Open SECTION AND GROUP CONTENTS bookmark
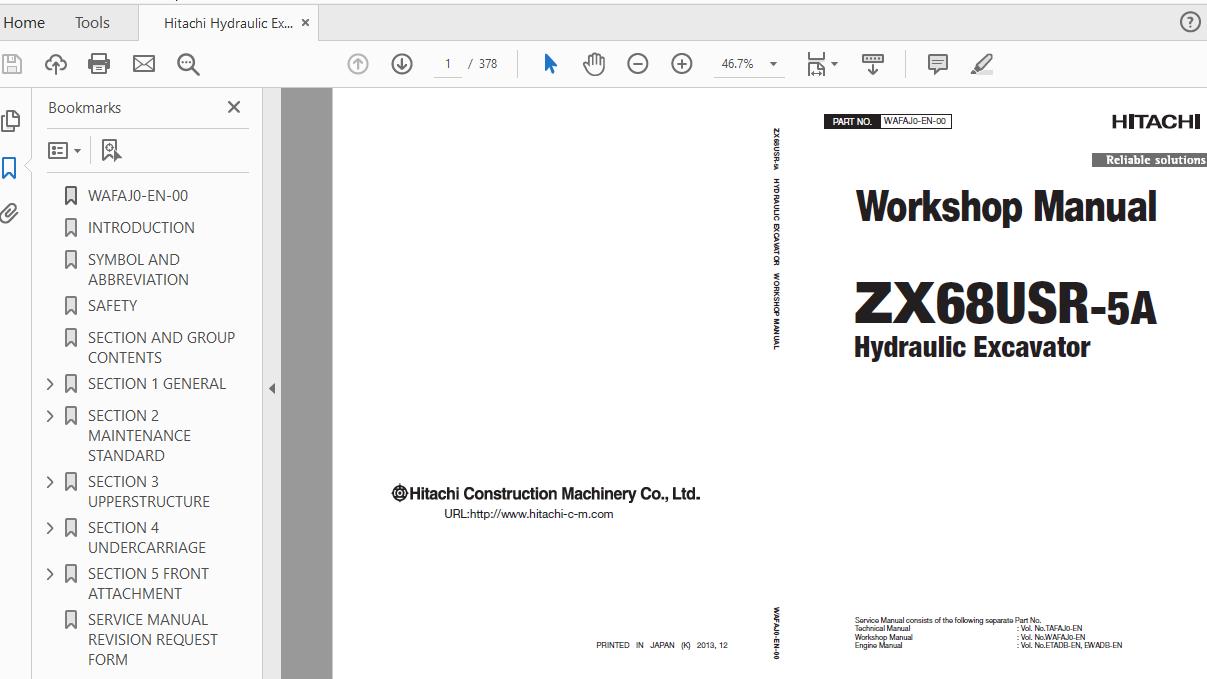 point(161,347)
